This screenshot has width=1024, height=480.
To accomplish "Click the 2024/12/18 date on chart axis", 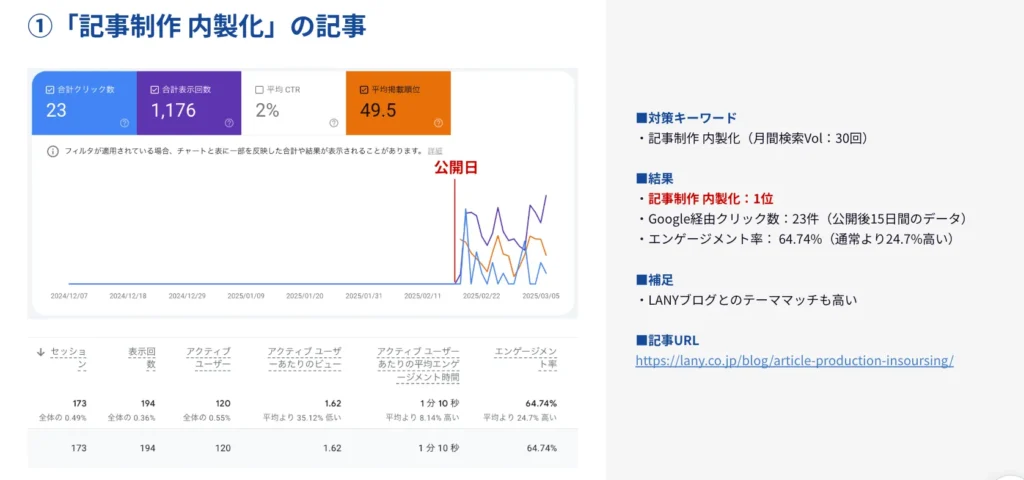I will tap(127, 295).
